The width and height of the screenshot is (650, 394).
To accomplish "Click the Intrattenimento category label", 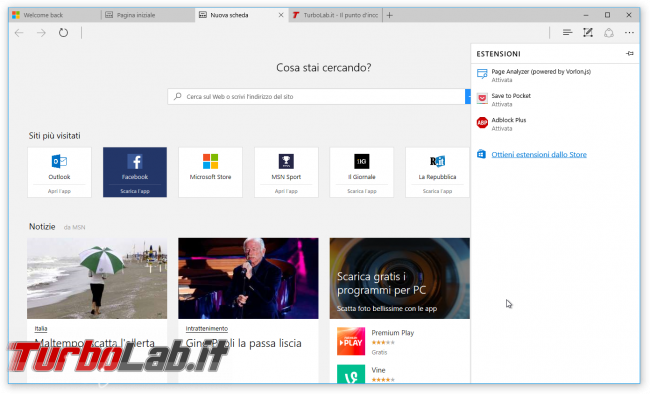I will click(x=206, y=328).
